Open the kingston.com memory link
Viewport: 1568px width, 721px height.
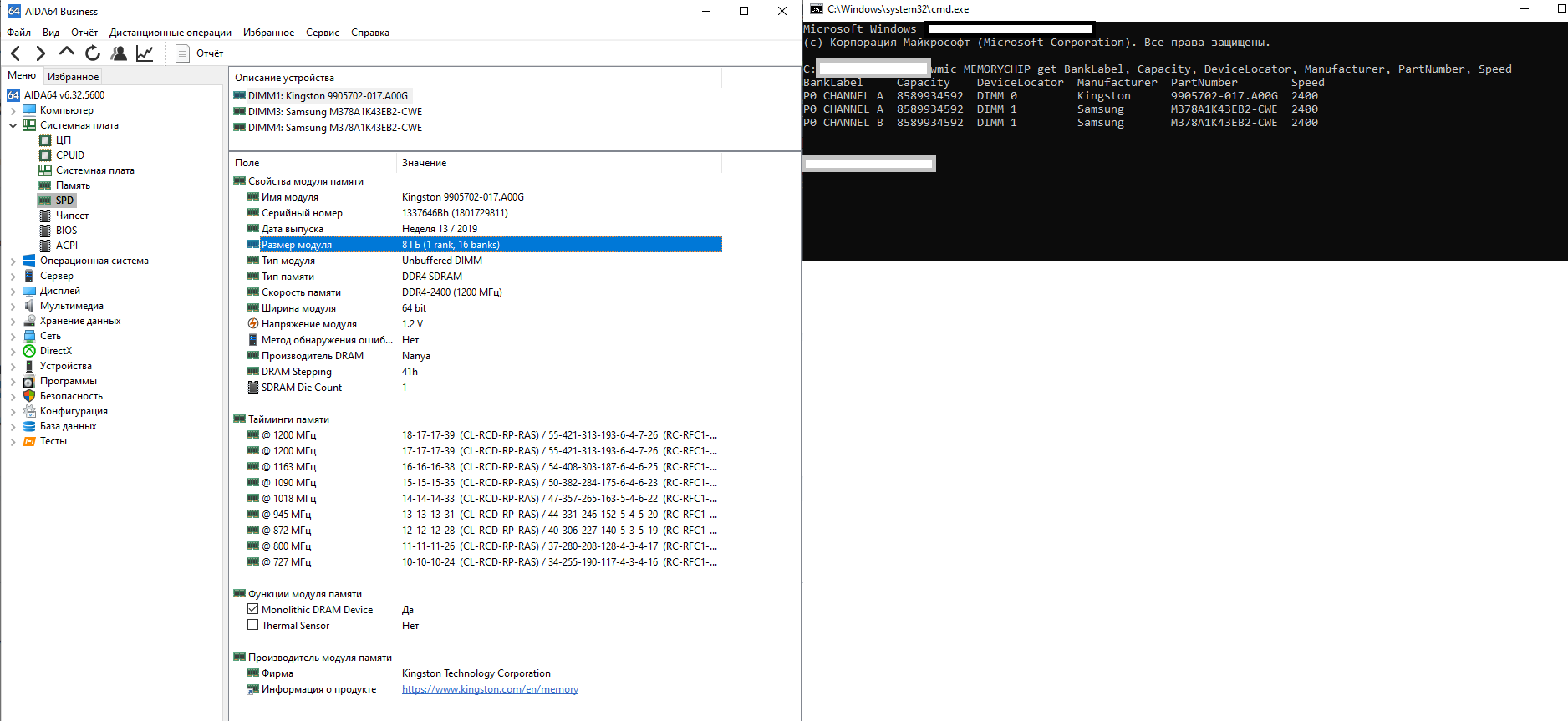coord(490,689)
